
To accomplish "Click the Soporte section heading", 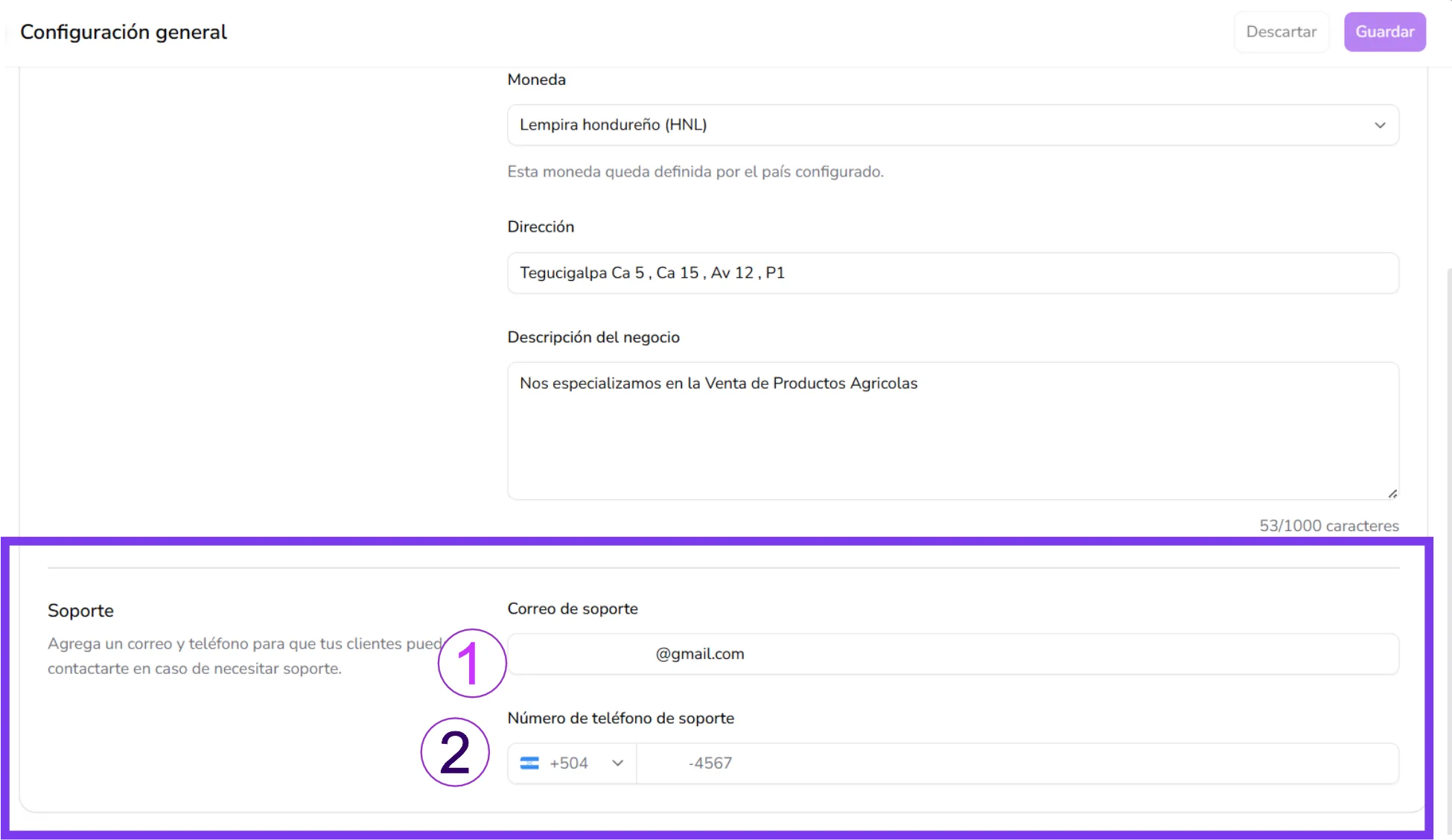I will (80, 611).
